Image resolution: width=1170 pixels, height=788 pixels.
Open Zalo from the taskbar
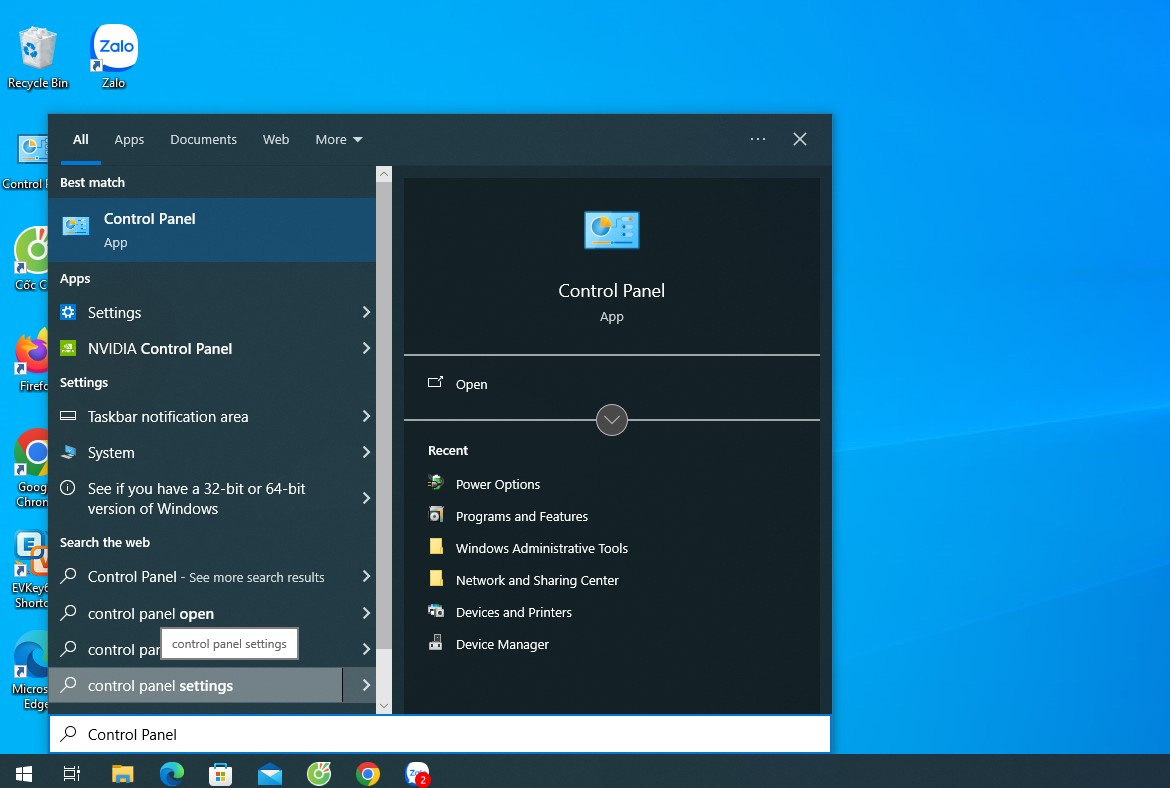(417, 774)
